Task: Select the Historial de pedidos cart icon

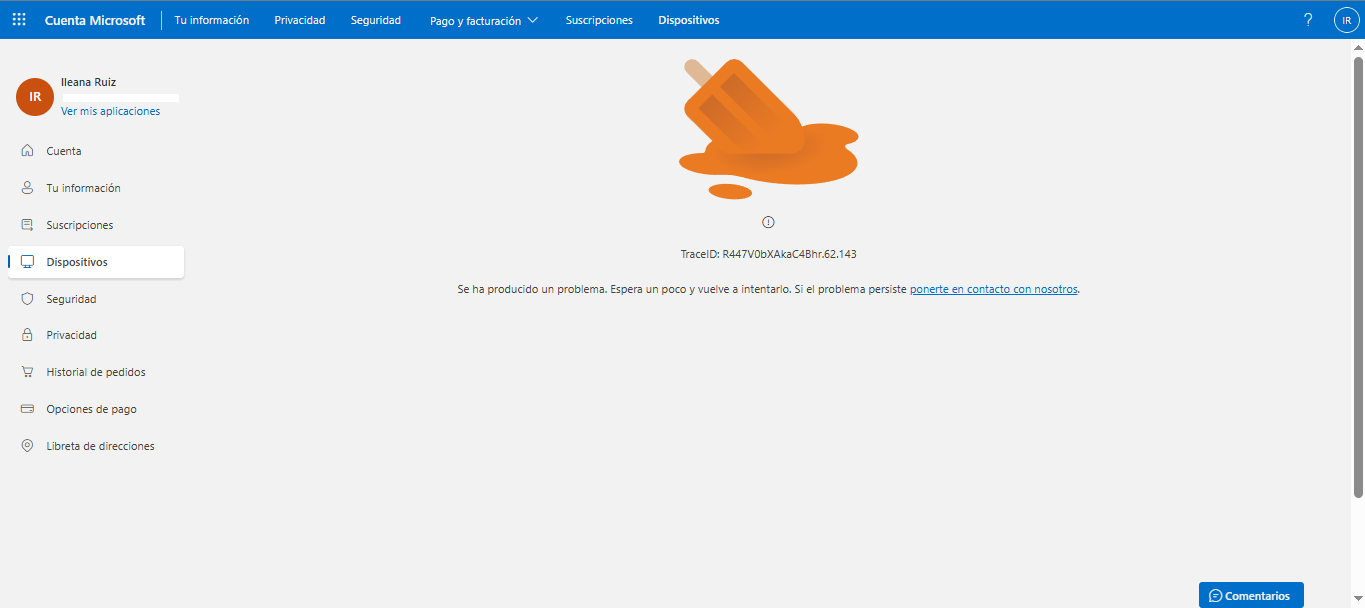Action: pyautogui.click(x=27, y=371)
